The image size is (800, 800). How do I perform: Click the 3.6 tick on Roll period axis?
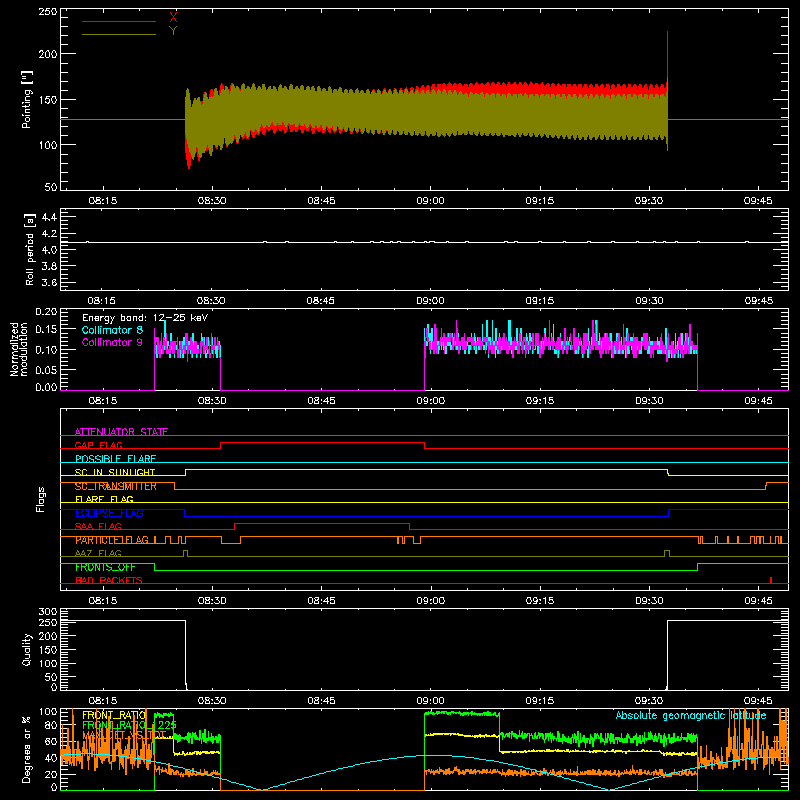pos(49,282)
